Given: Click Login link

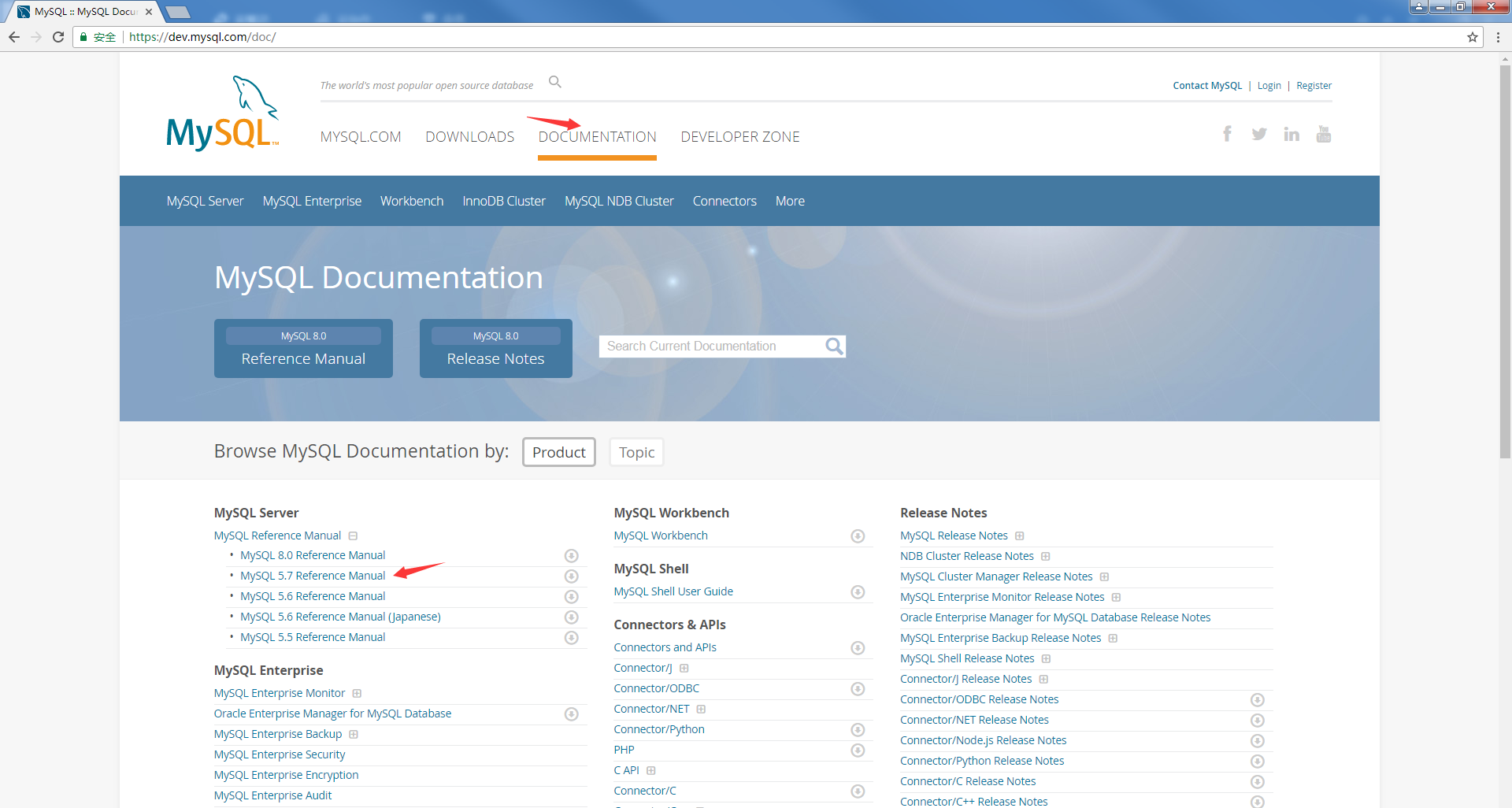Looking at the screenshot, I should [x=1269, y=86].
